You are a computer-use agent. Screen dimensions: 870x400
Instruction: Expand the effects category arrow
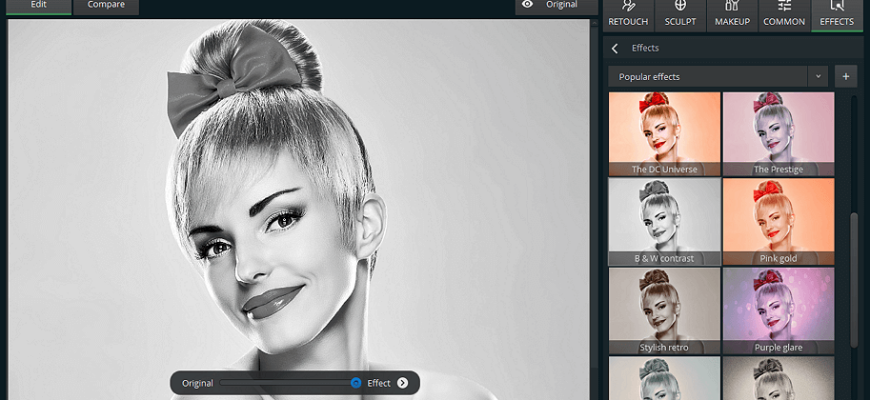[818, 77]
